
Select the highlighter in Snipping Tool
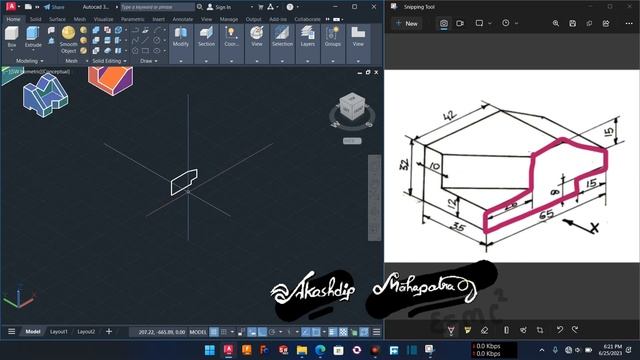468,330
